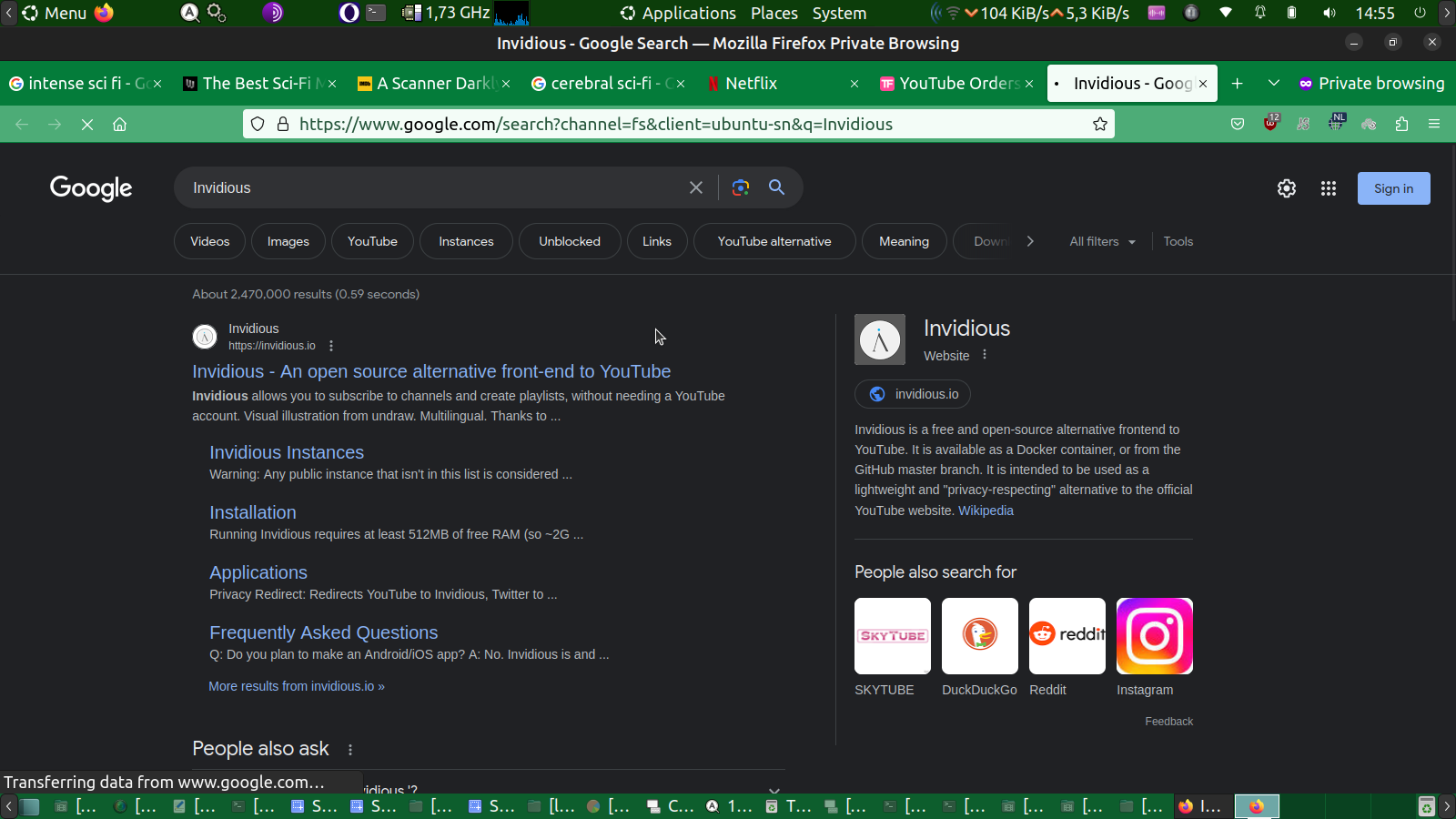Select the Instances filter chip
This screenshot has height=819, width=1456.
[466, 241]
